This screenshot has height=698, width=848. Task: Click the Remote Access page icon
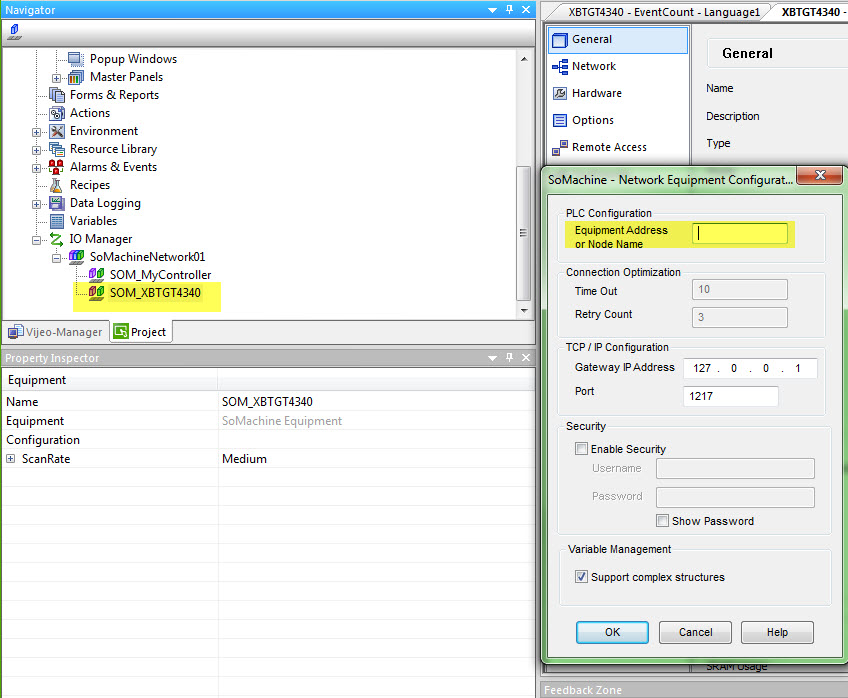[x=560, y=147]
